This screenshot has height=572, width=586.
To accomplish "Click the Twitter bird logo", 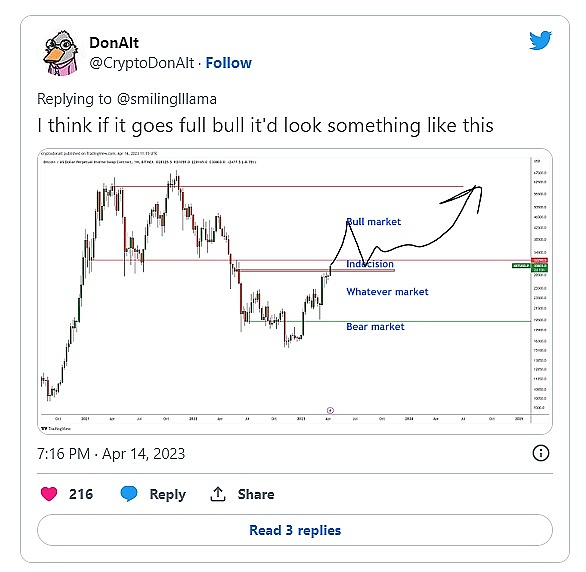I will click(540, 40).
